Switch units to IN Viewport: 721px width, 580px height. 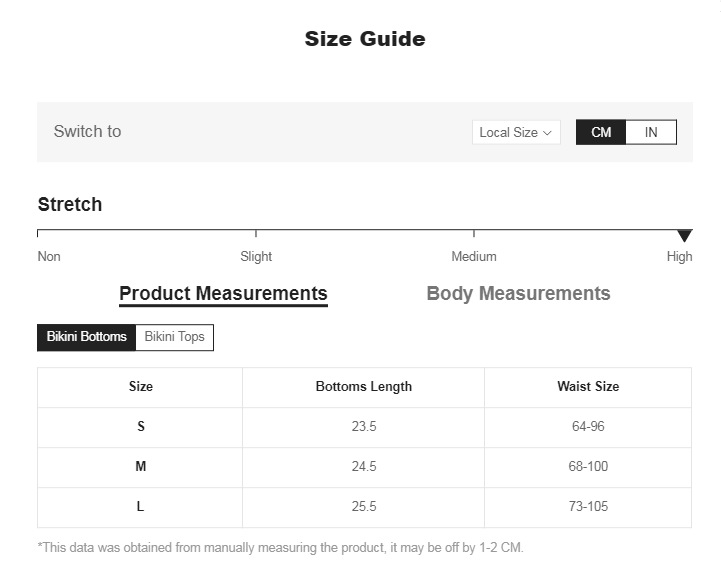click(x=651, y=132)
